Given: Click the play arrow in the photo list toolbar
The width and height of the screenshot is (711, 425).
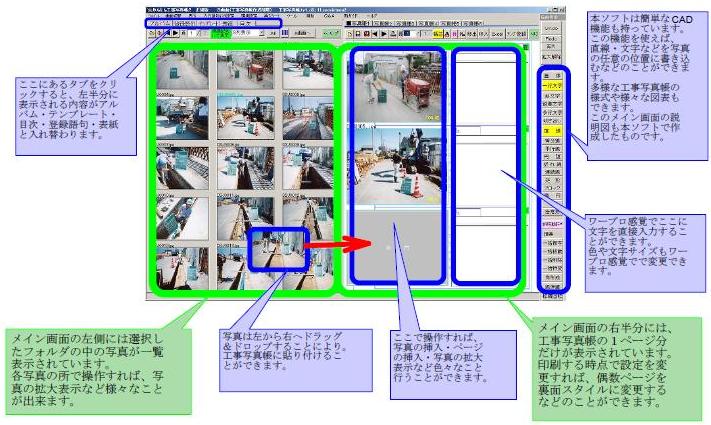Looking at the screenshot, I should 178,33.
